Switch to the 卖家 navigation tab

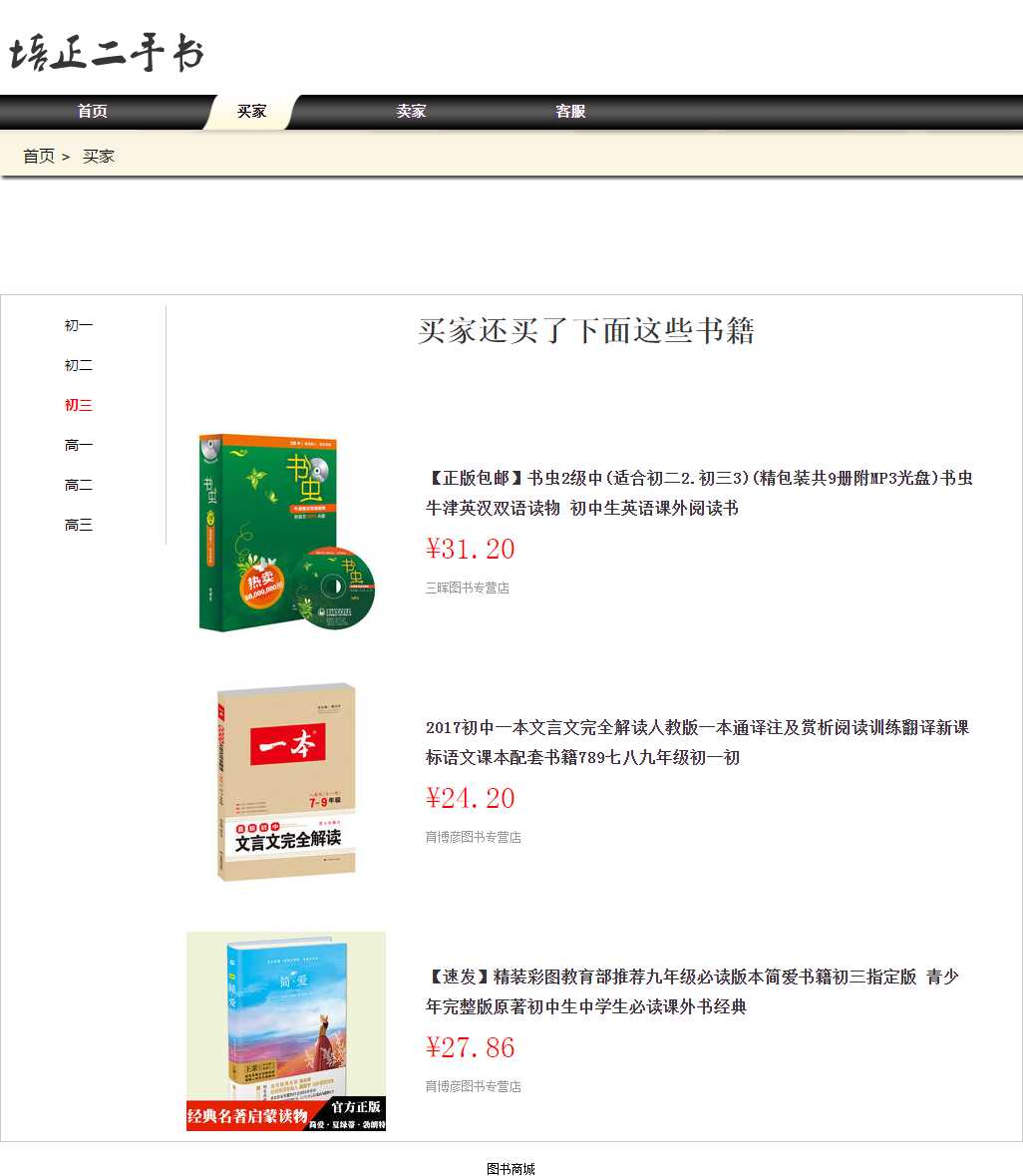[x=411, y=112]
